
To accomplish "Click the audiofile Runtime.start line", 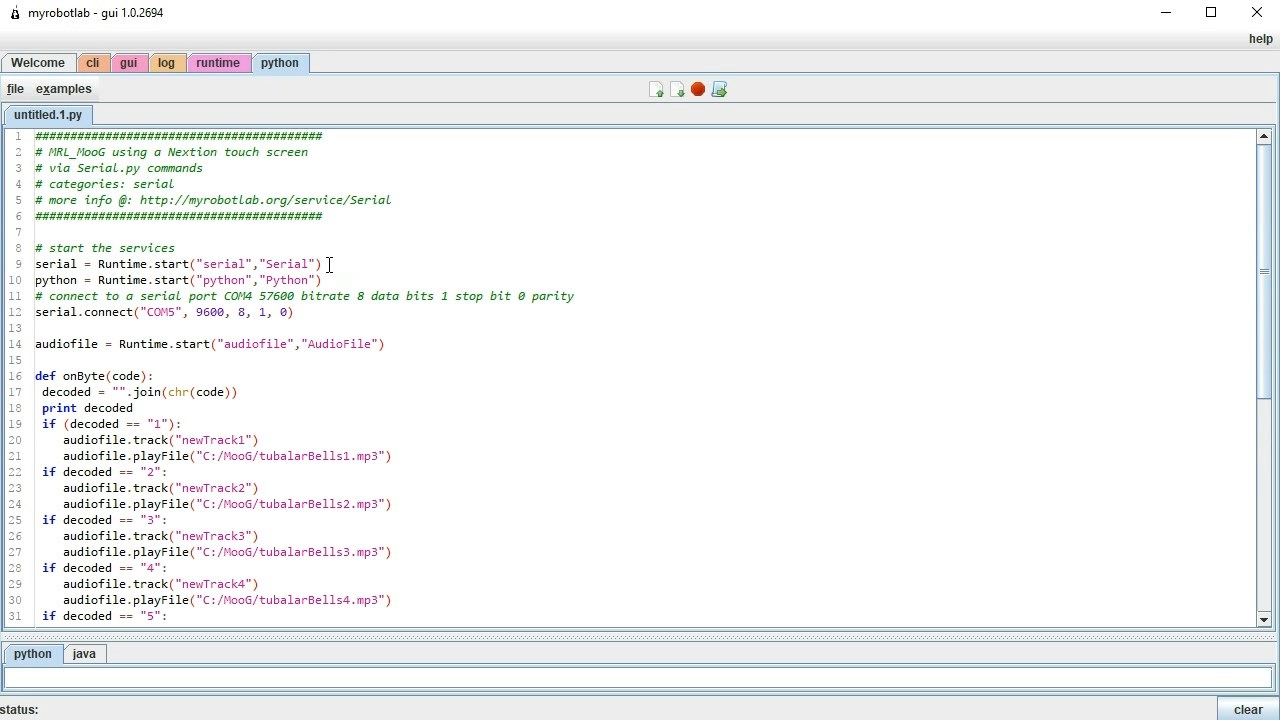I will point(210,344).
